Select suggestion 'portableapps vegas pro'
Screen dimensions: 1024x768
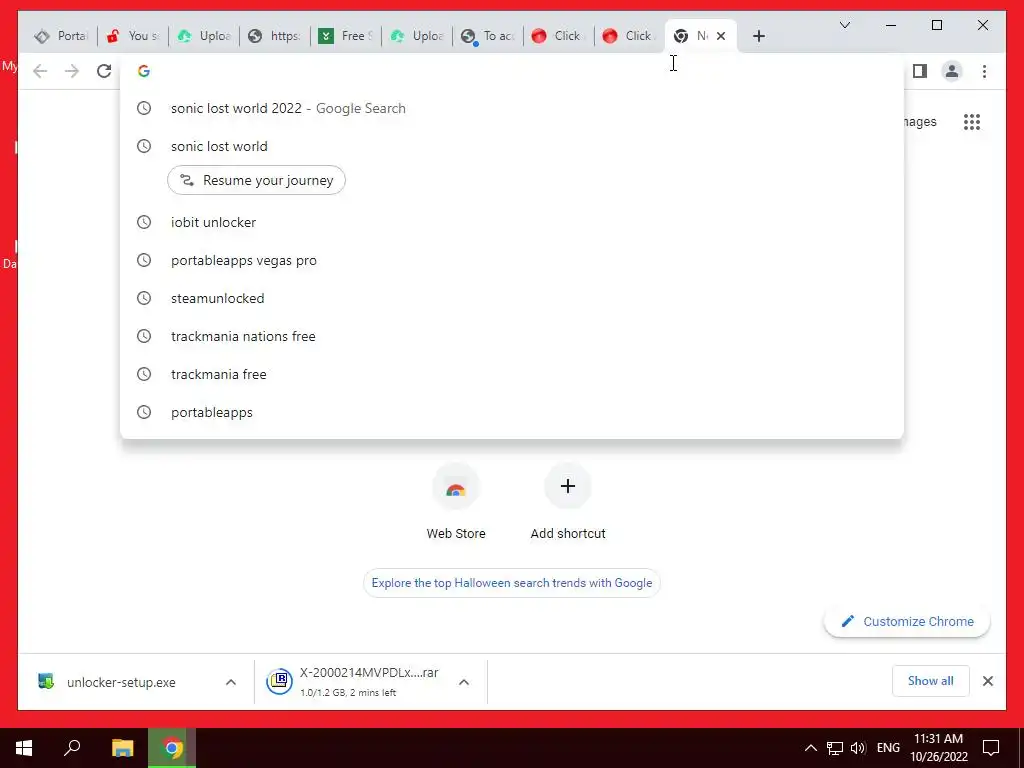pos(511,260)
